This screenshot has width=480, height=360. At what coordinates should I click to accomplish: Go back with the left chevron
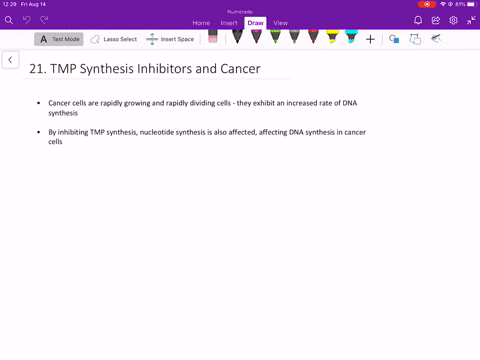pyautogui.click(x=10, y=60)
